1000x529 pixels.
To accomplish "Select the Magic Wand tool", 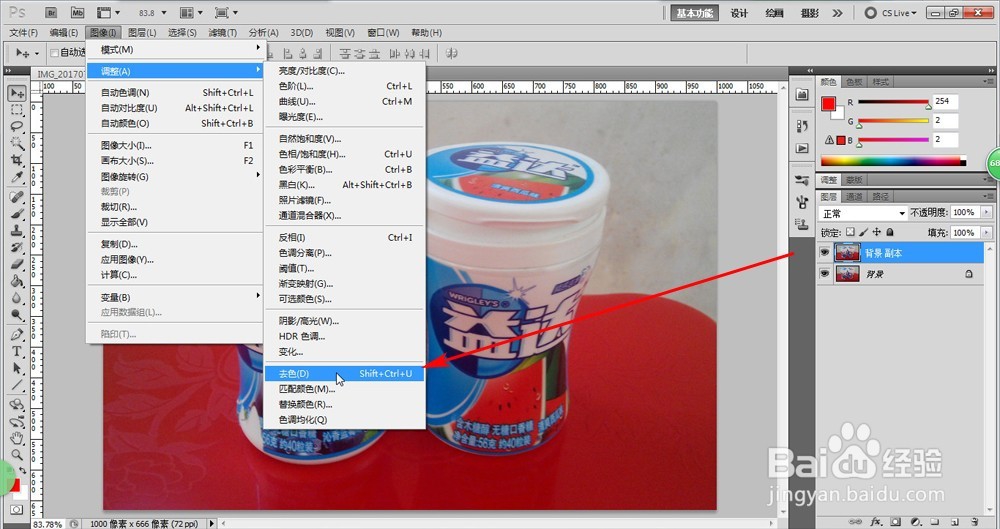I will 17,143.
